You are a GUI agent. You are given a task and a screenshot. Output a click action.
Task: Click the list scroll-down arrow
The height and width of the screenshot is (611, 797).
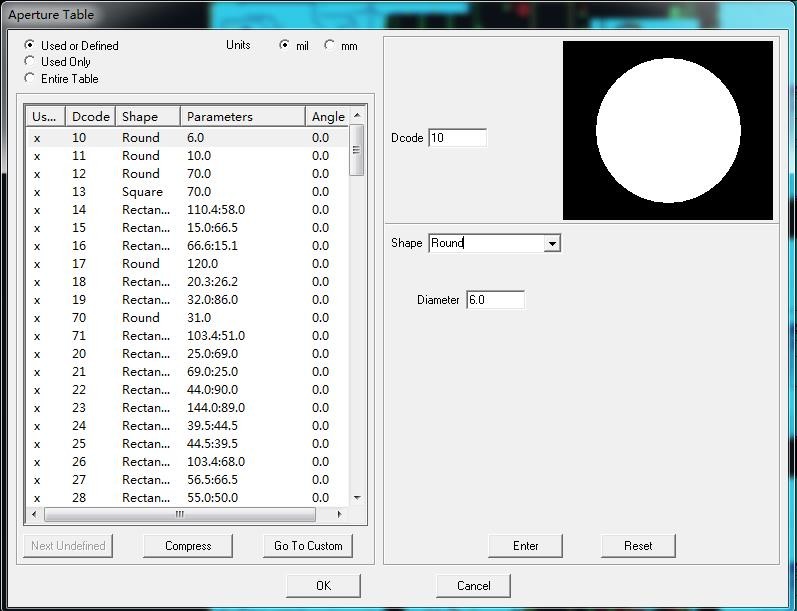[357, 498]
